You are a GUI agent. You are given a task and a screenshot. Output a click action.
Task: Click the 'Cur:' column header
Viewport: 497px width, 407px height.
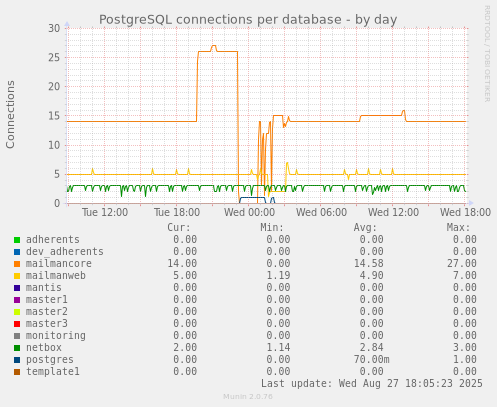(179, 228)
